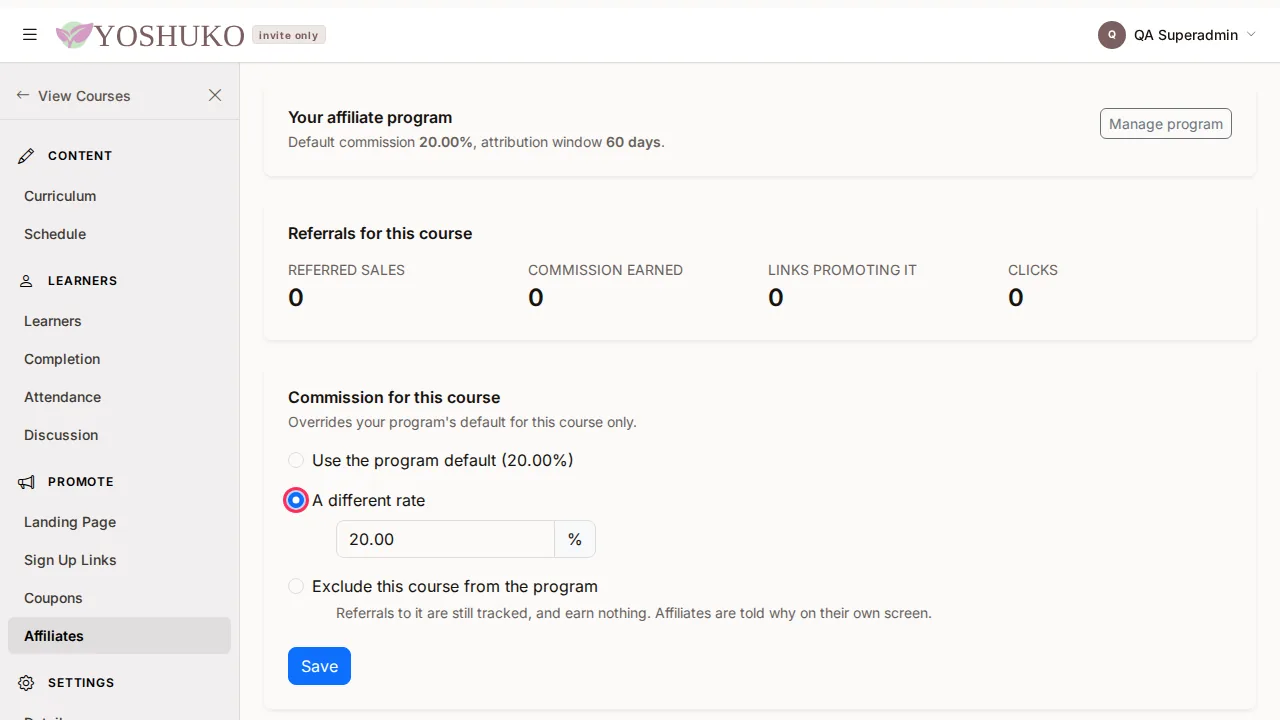Select Use the program default radio
The width and height of the screenshot is (1280, 720).
[x=296, y=460]
